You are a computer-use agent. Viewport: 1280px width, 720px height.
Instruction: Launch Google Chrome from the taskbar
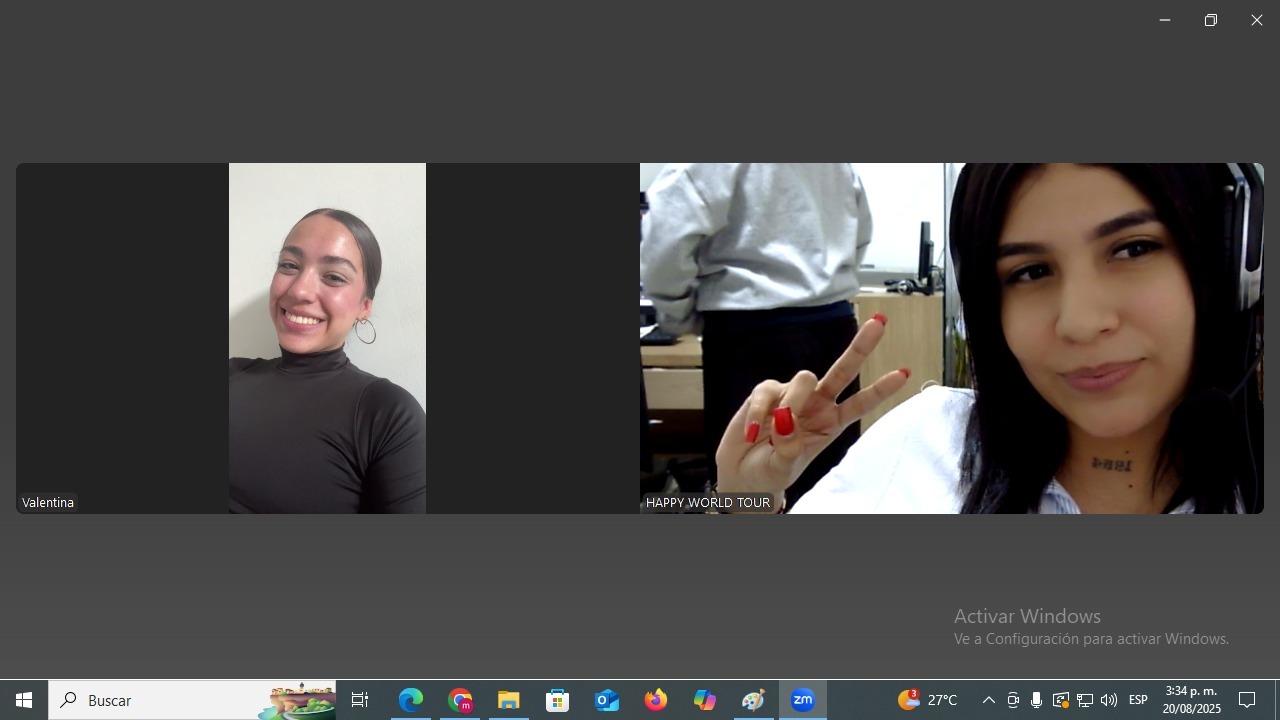click(x=460, y=700)
